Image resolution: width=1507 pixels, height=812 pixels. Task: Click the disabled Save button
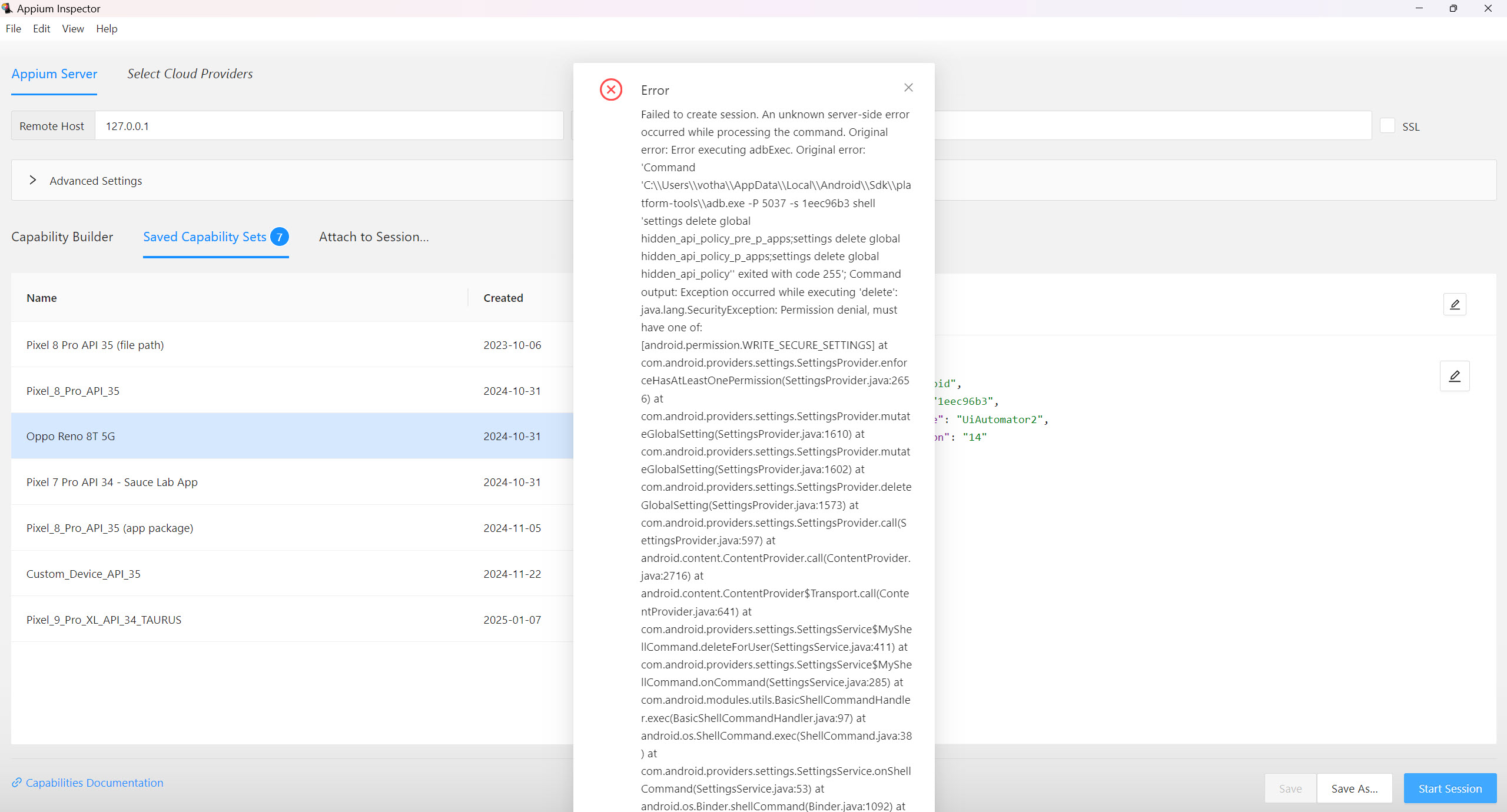[x=1290, y=788]
